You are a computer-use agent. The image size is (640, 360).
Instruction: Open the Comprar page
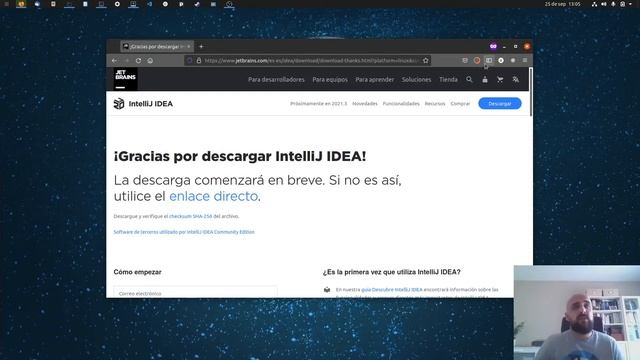point(460,104)
